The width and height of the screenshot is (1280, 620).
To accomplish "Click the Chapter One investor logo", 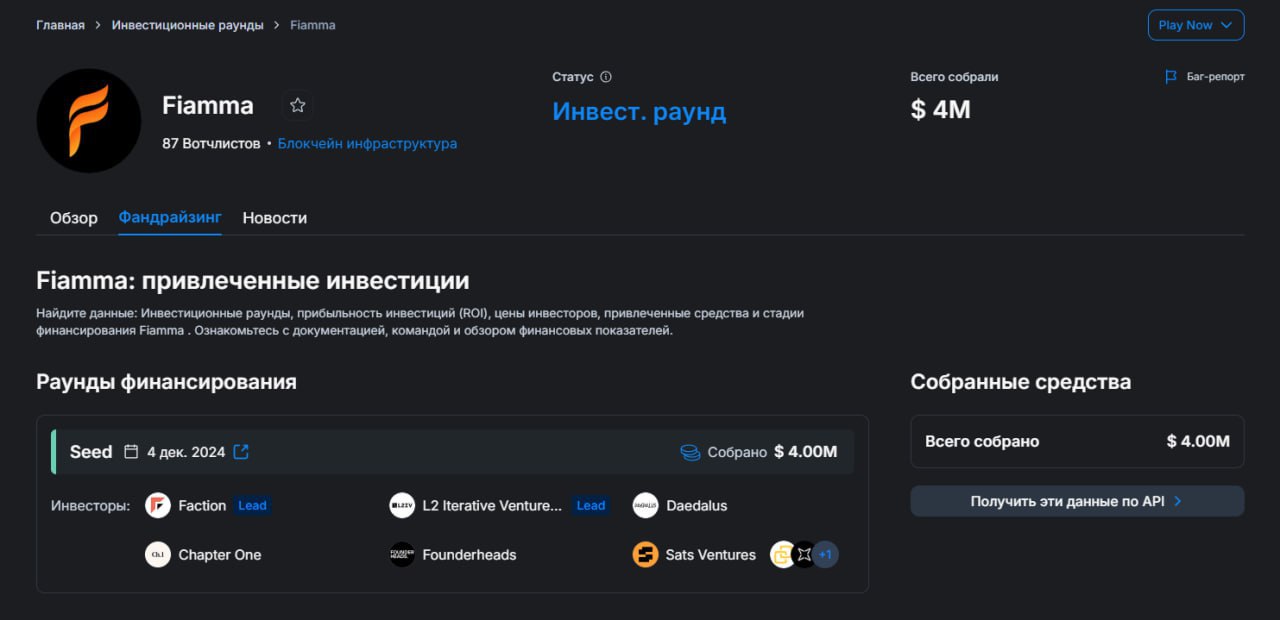I will pos(158,554).
